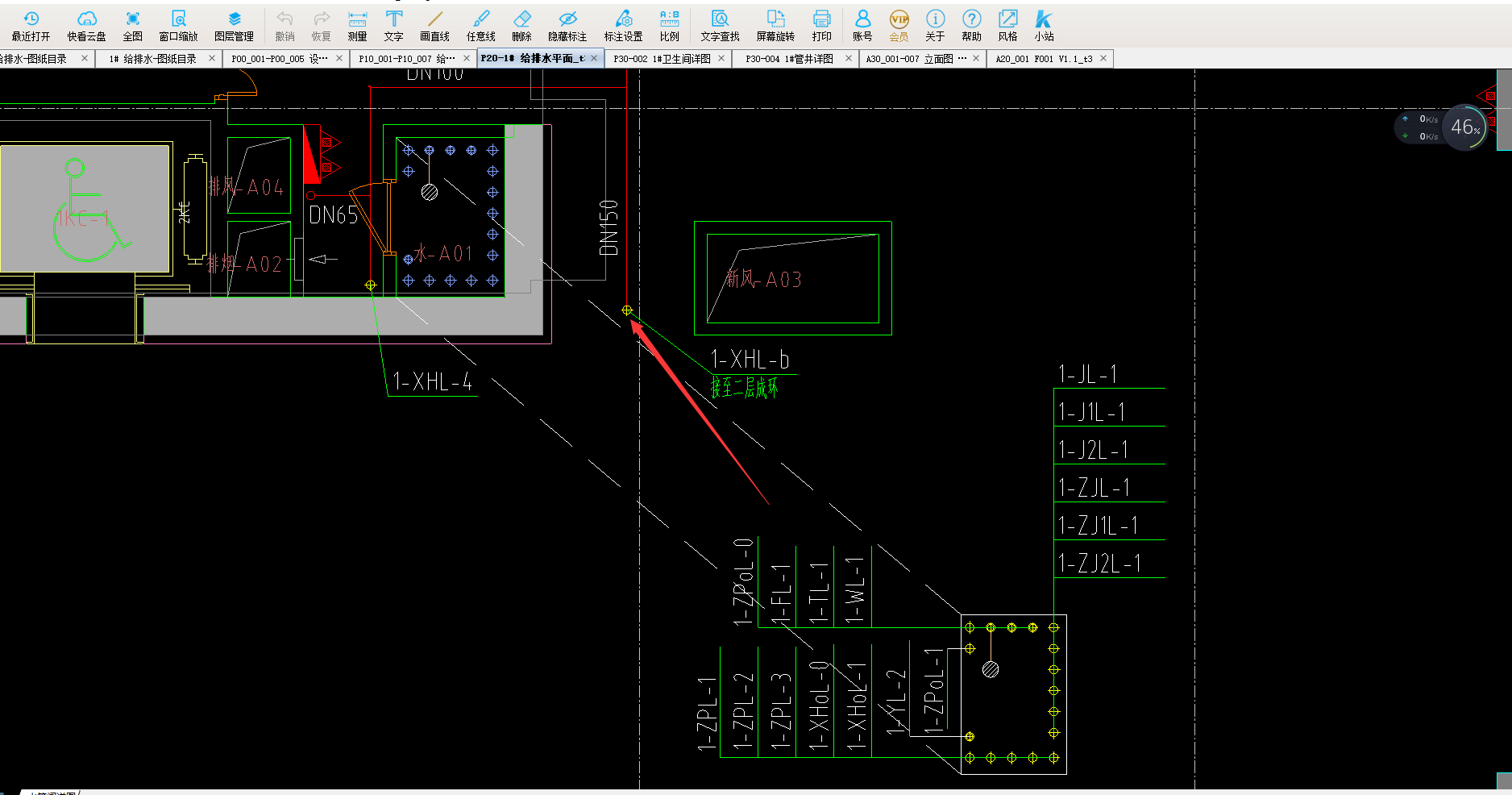Click the 打印 print icon
This screenshot has height=795, width=1512.
[821, 26]
